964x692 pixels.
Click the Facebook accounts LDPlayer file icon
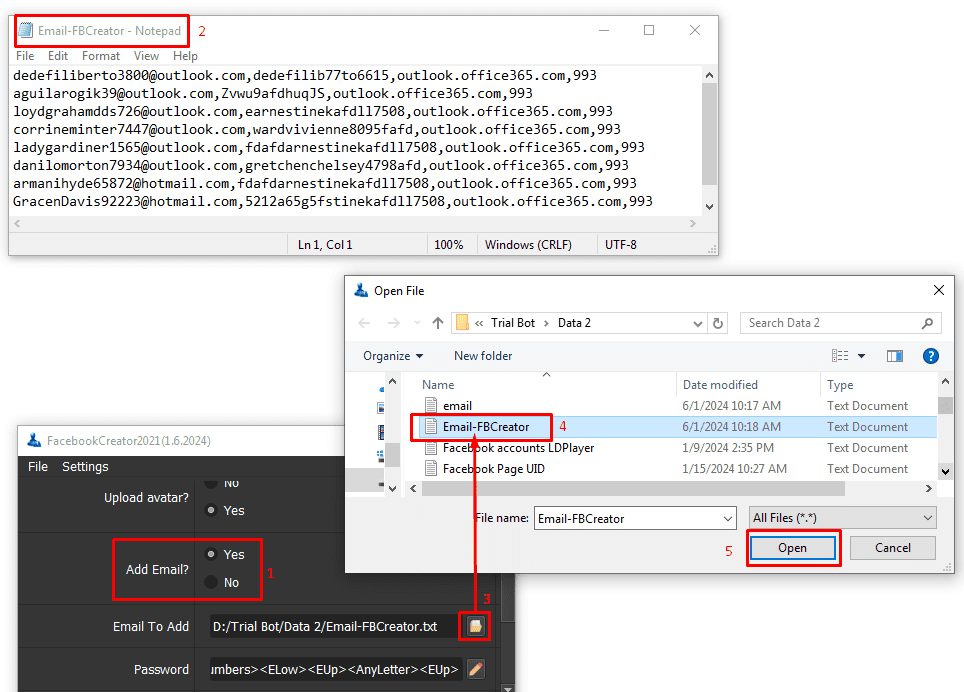tap(431, 447)
